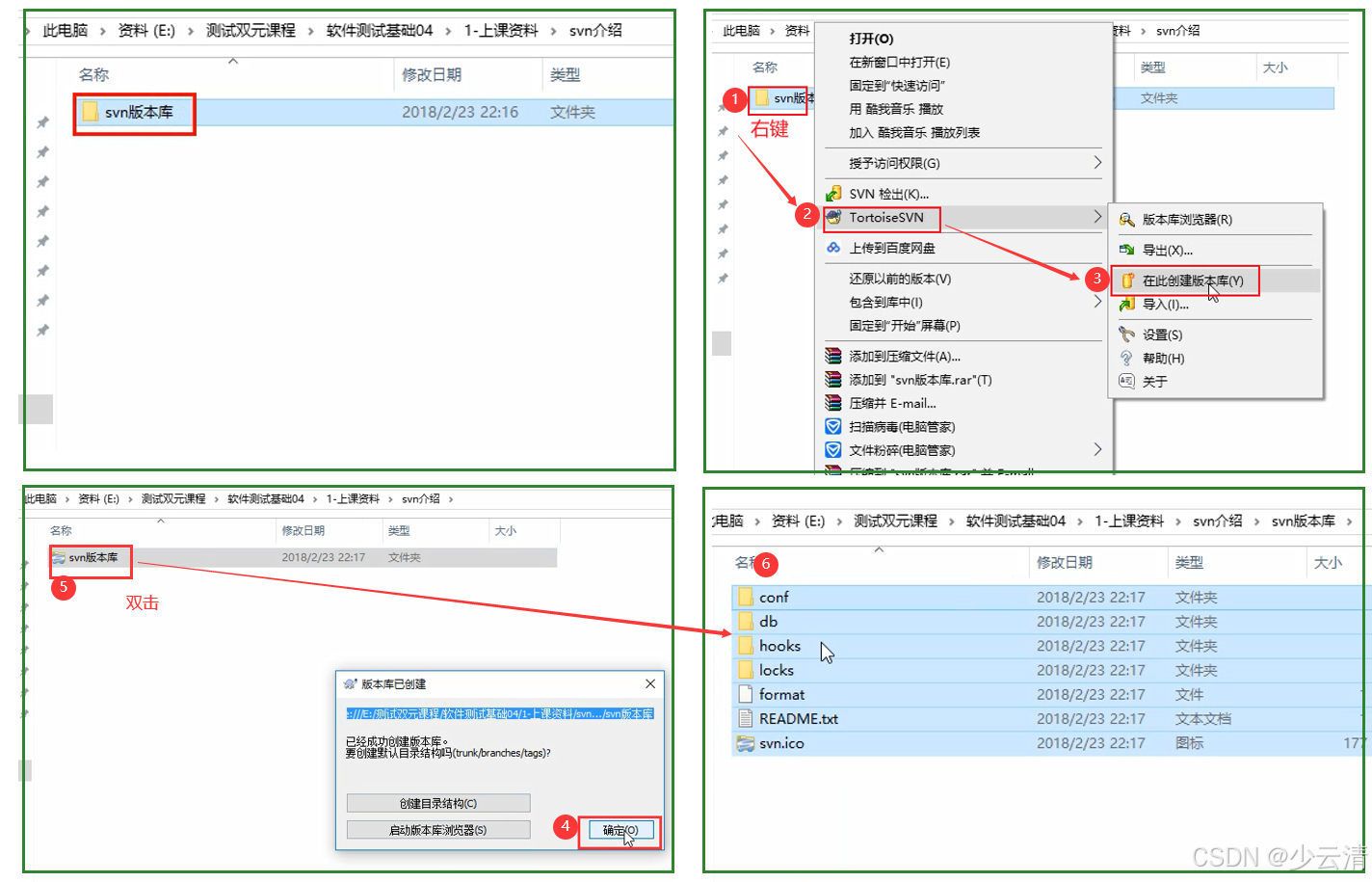Viewport: 1372px width, 882px height.
Task: Click the locks folder icon
Action: pyautogui.click(x=745, y=669)
